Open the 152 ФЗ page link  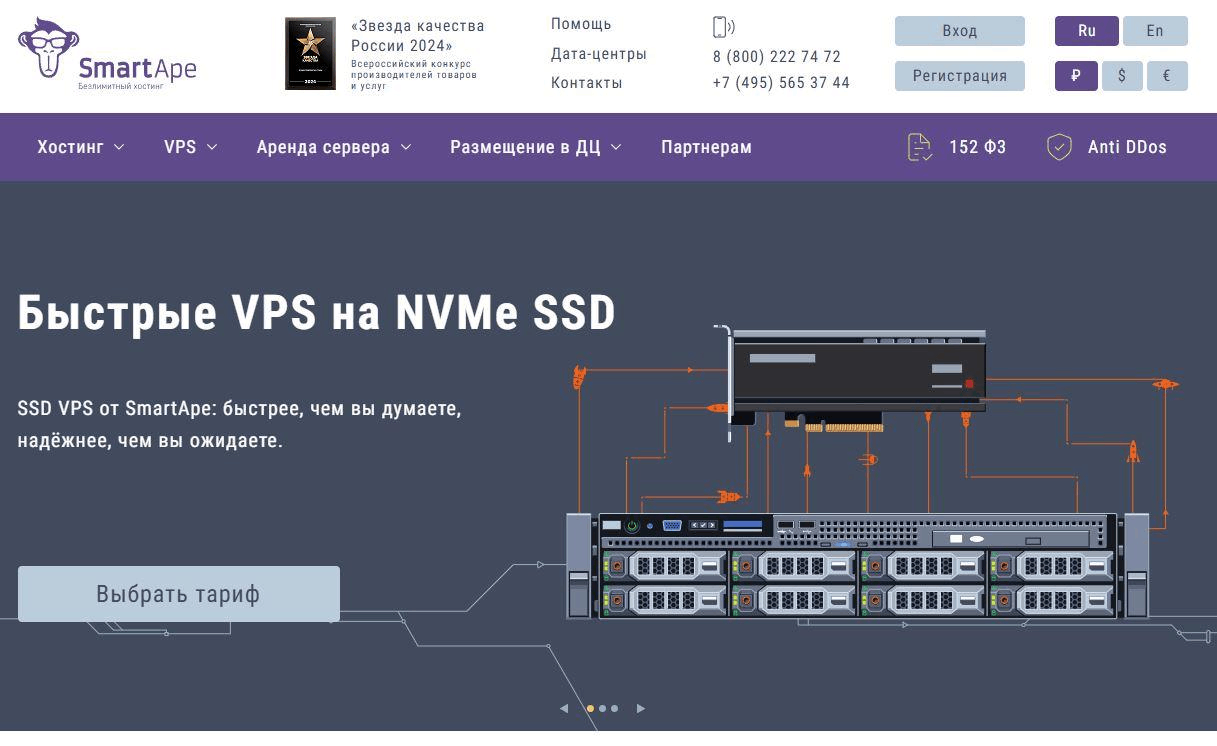tap(977, 147)
